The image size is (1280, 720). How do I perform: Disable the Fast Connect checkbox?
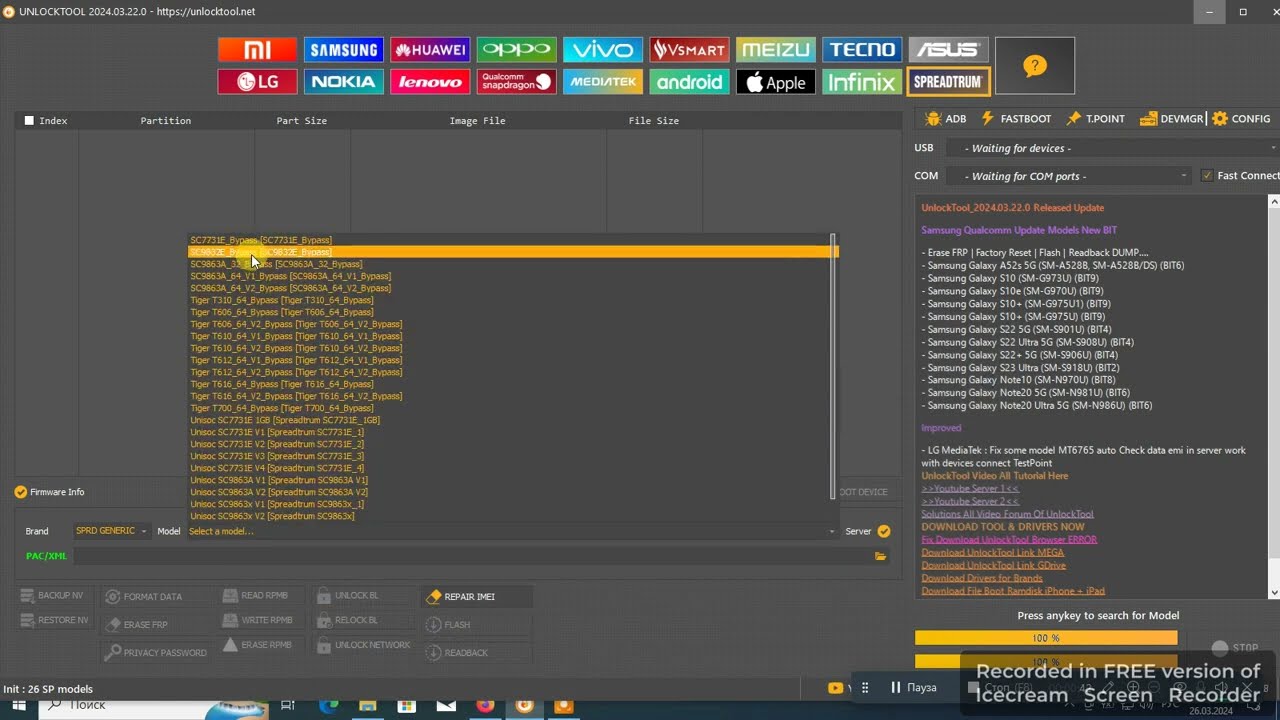1207,176
